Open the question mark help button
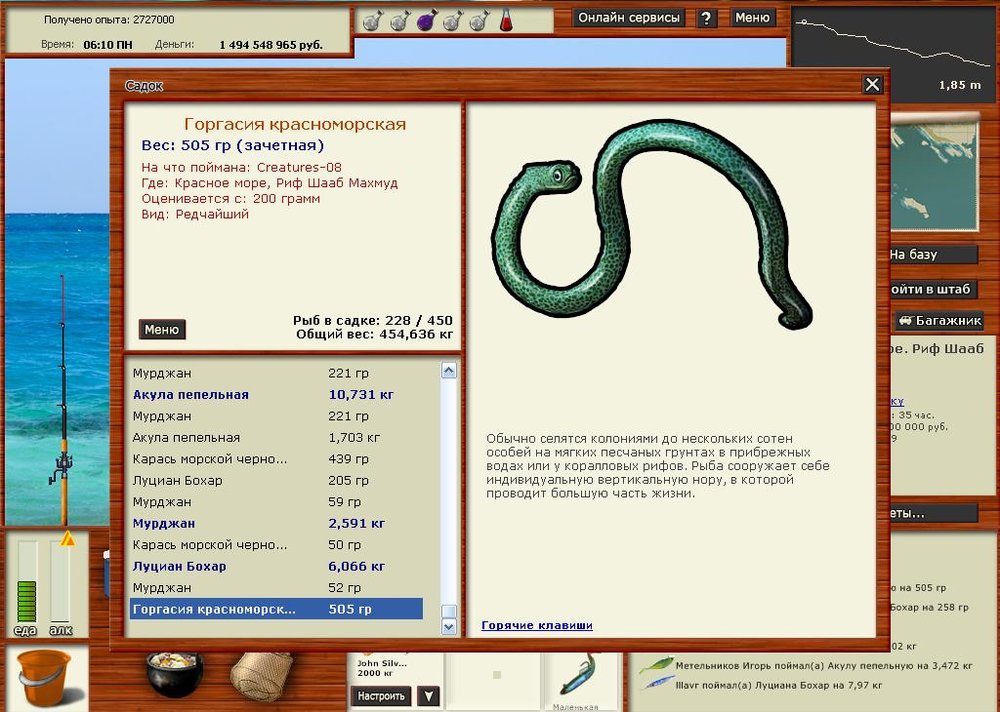 click(x=707, y=18)
